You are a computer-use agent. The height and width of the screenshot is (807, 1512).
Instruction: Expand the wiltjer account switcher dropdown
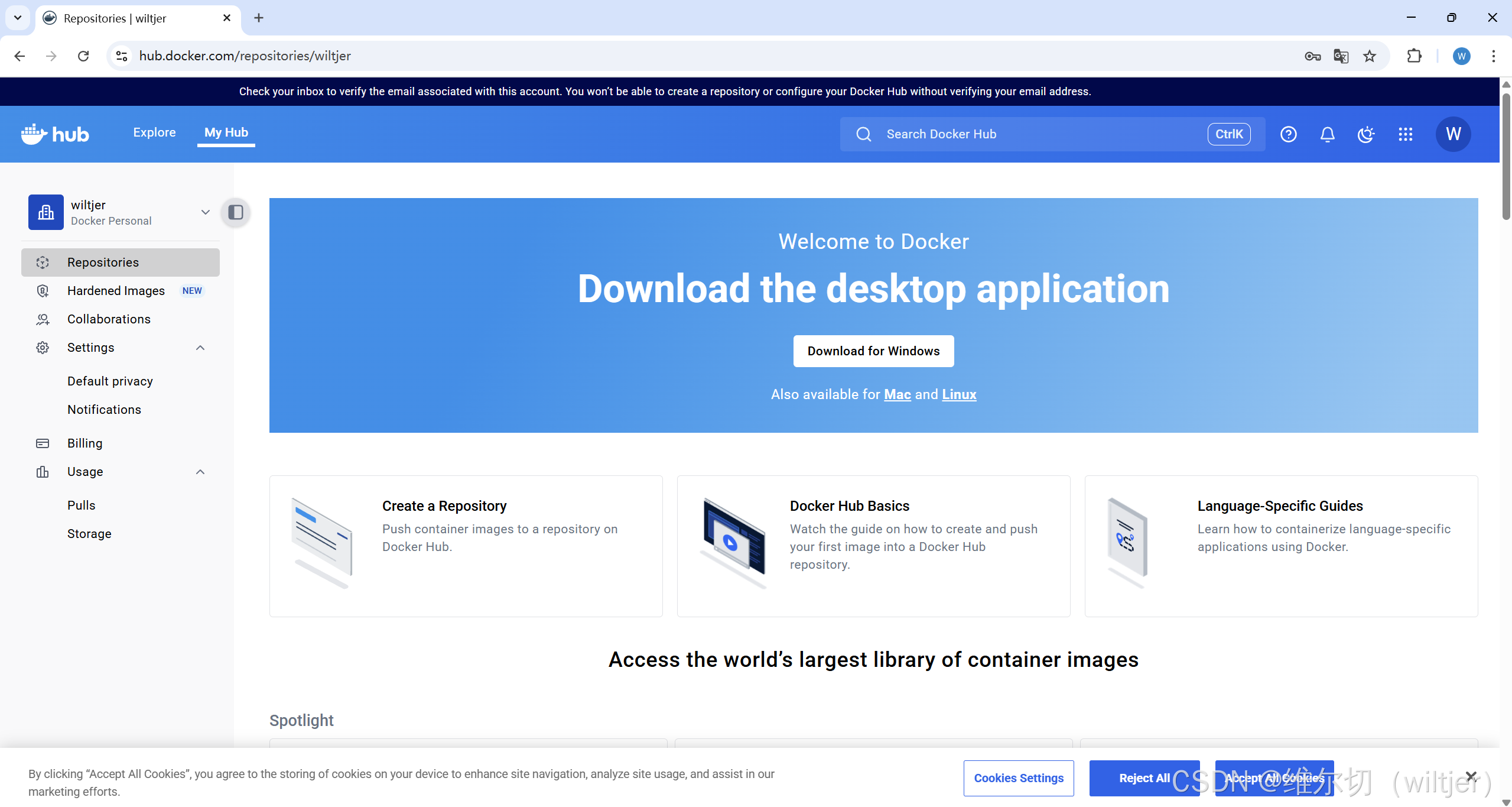(205, 212)
